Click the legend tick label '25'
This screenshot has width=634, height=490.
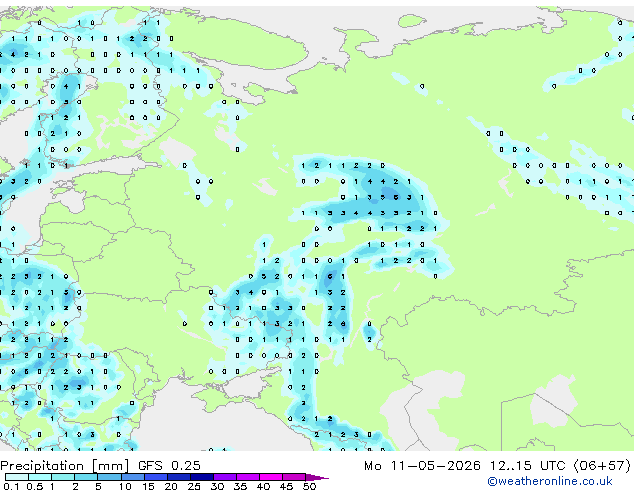click(194, 486)
